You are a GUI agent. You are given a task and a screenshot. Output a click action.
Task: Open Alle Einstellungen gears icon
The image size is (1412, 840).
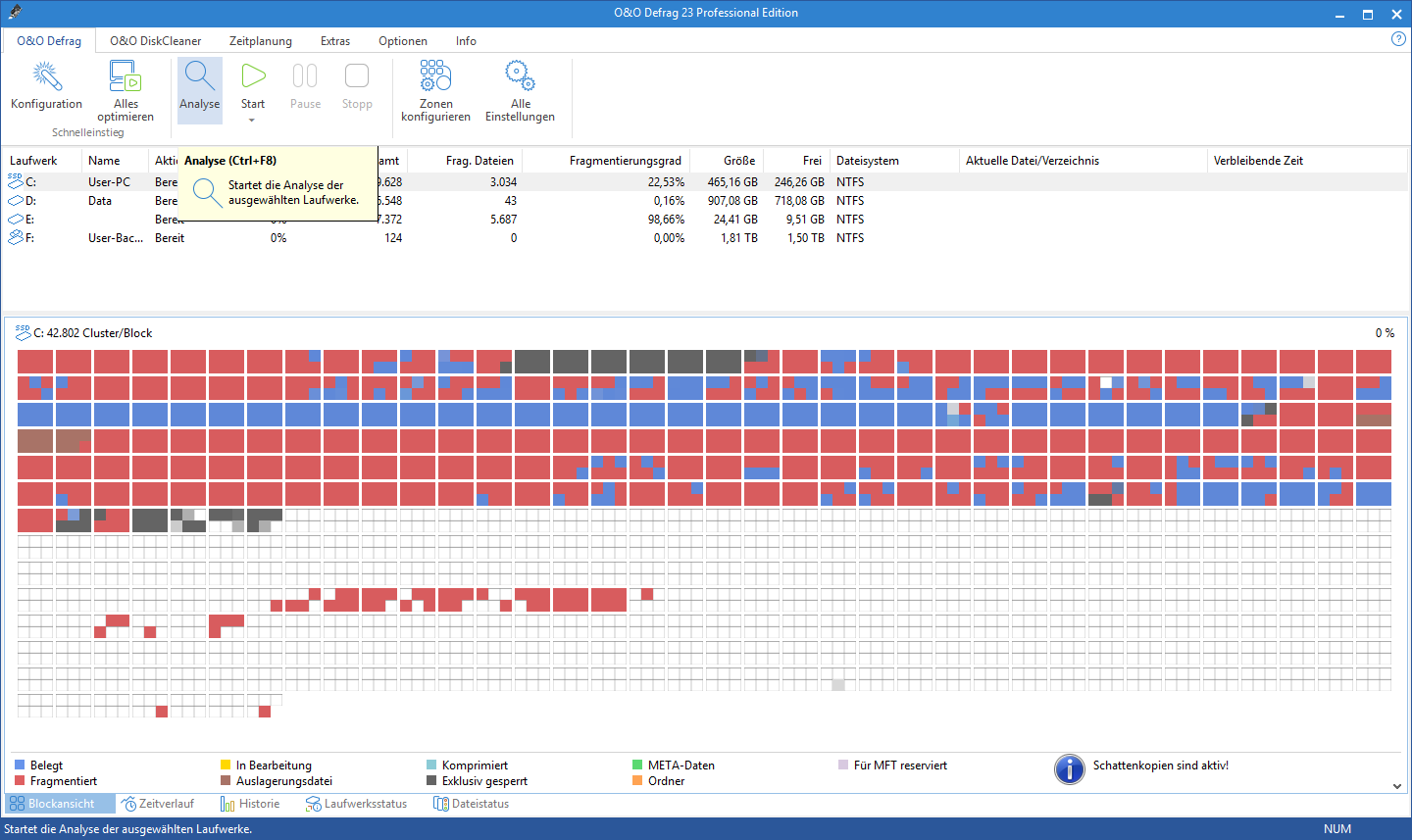[520, 75]
